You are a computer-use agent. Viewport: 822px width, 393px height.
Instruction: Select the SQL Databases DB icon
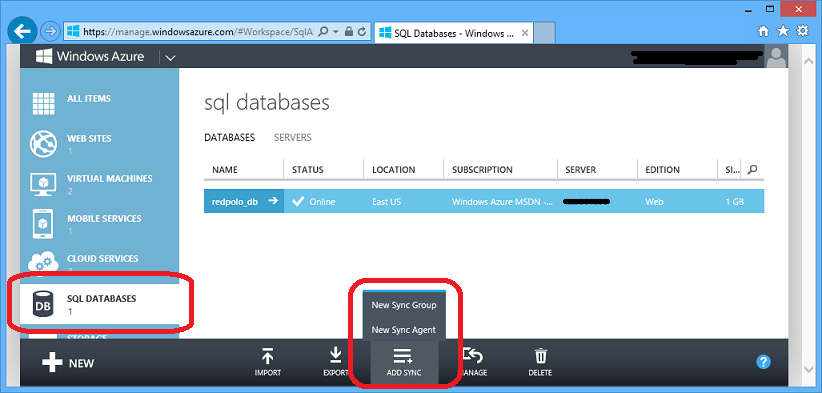43,303
